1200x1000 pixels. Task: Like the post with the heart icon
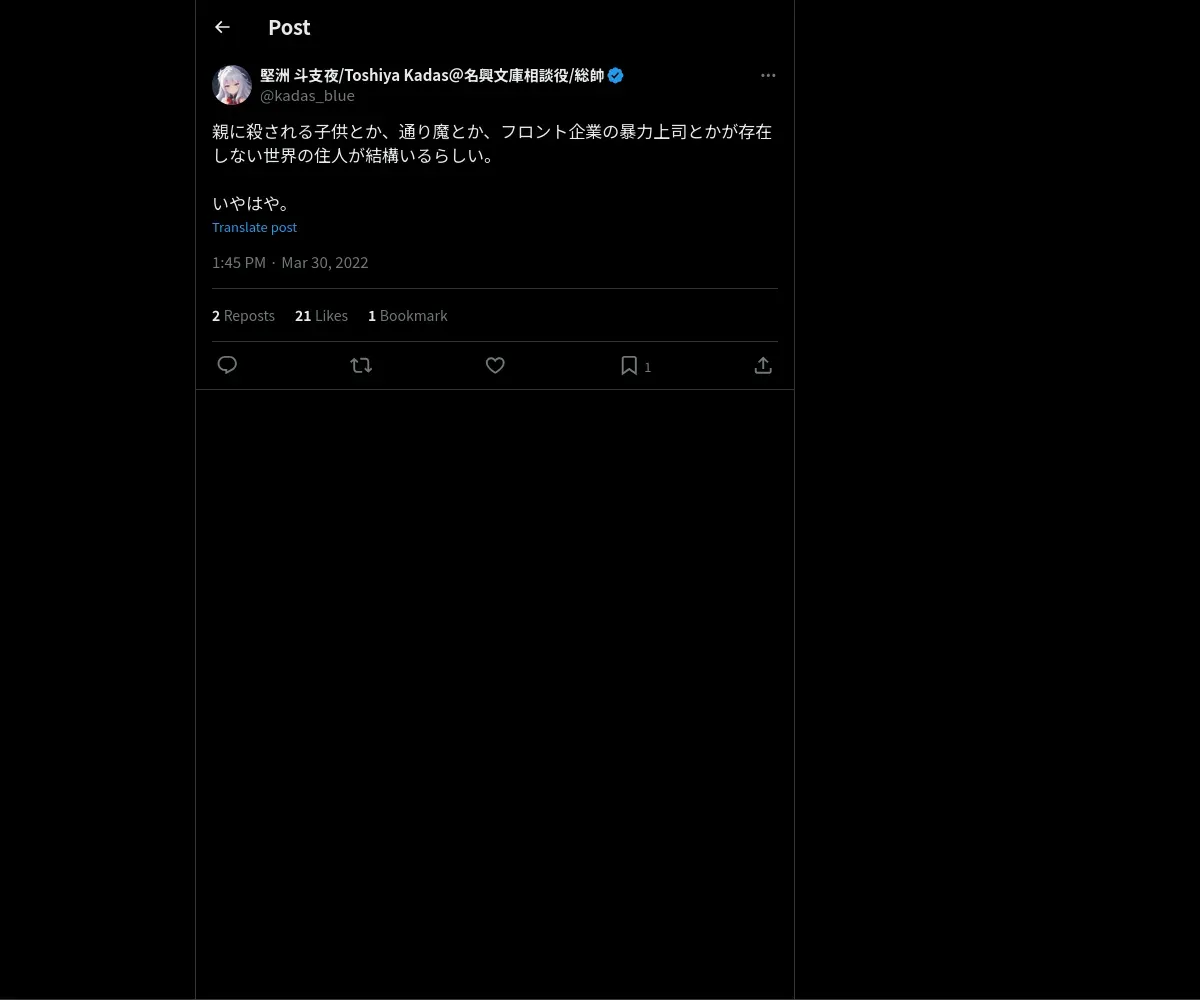(495, 365)
